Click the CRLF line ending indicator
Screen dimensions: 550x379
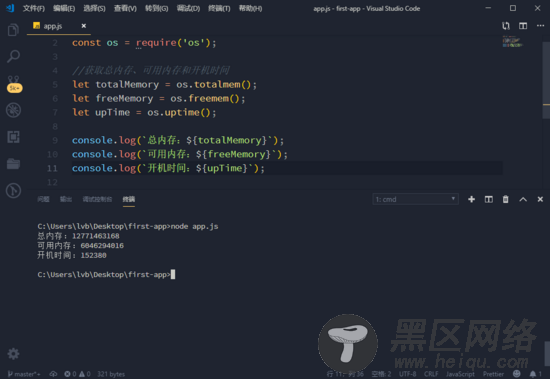pos(431,374)
